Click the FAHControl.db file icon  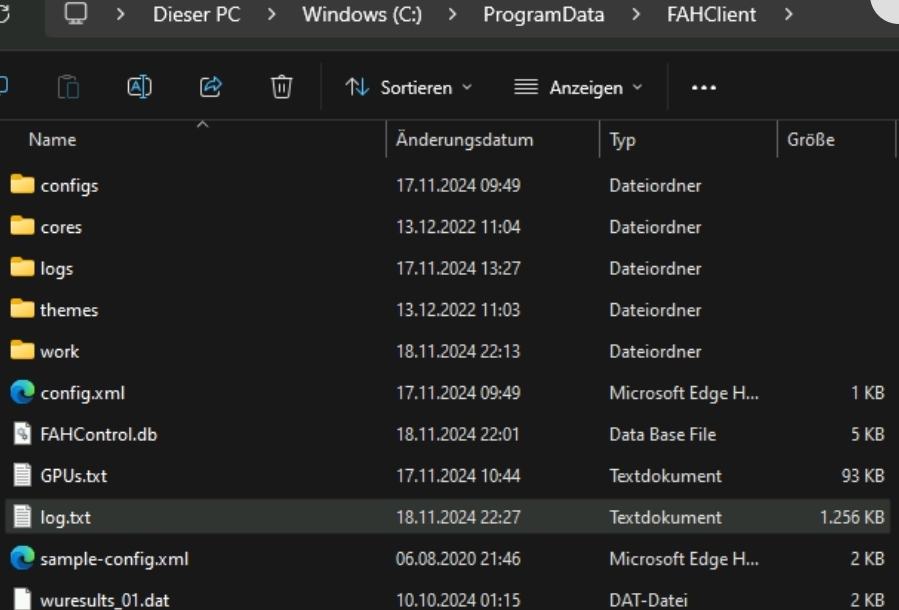(x=22, y=434)
